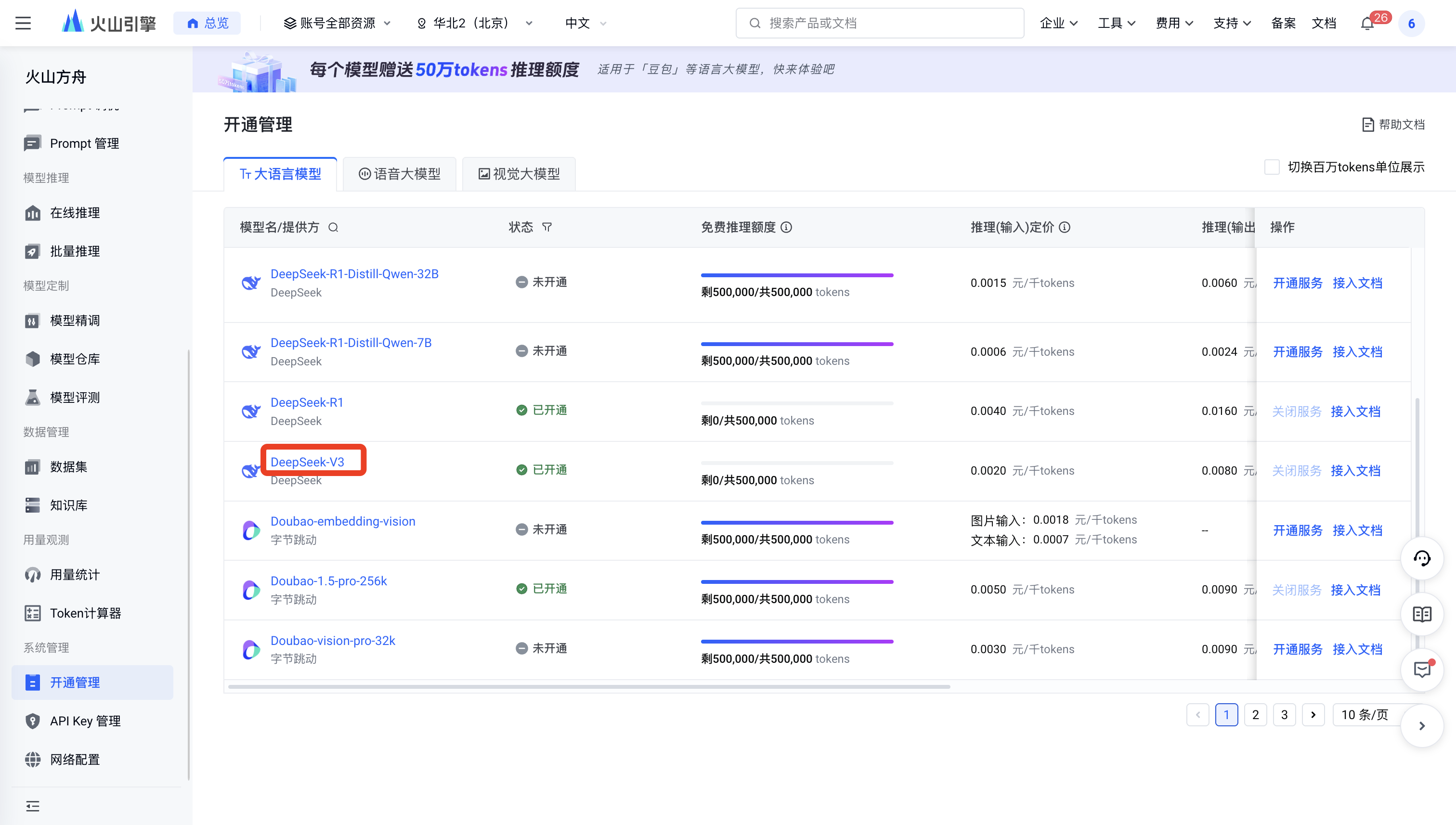The width and height of the screenshot is (1456, 825).
Task: Click info icon beside 免费推理额度
Action: pyautogui.click(x=786, y=227)
